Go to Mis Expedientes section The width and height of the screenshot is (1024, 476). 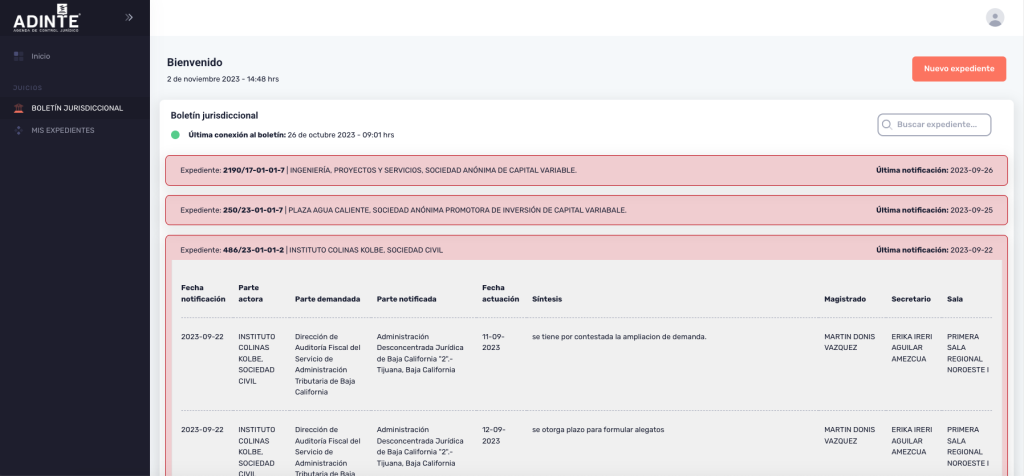[x=63, y=130]
